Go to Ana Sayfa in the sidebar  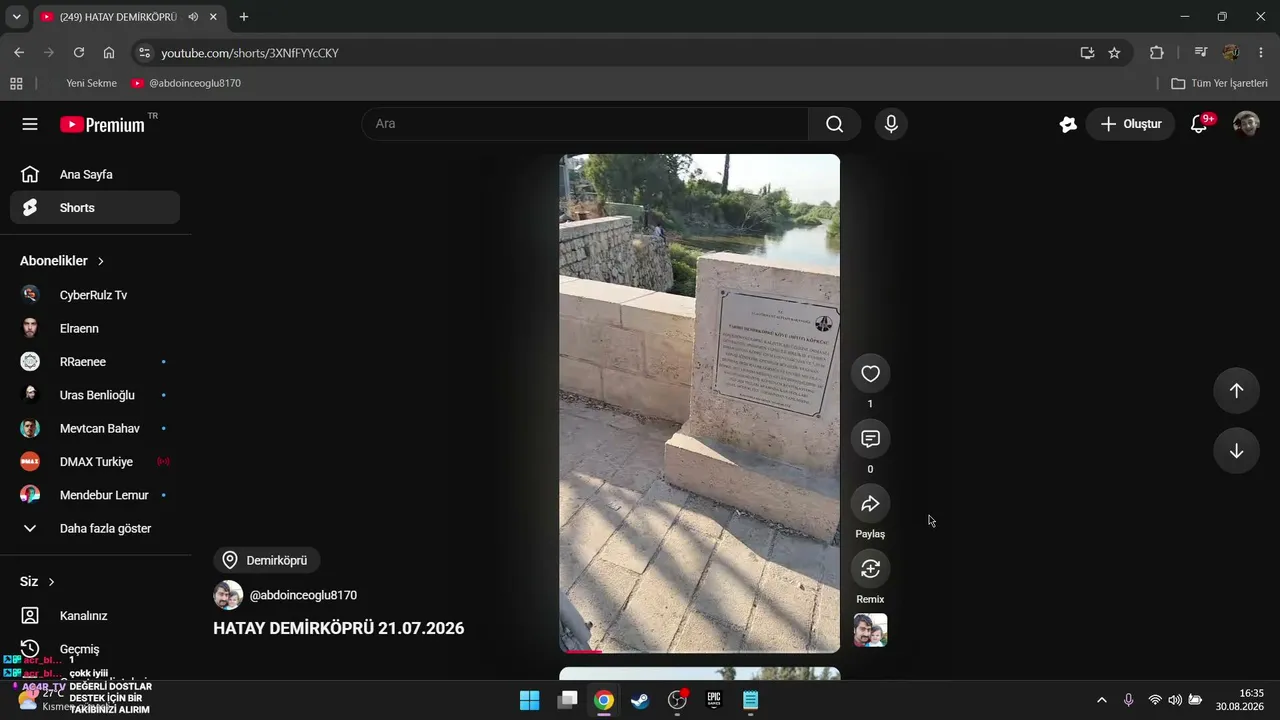click(x=95, y=175)
